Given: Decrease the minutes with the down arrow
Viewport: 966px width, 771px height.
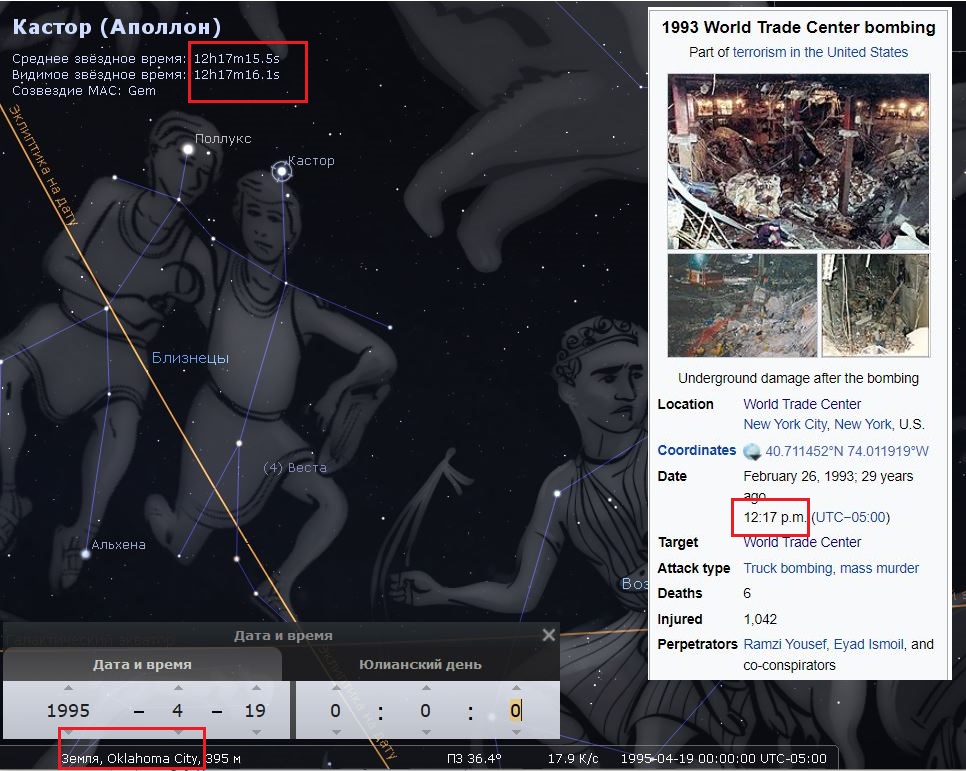Looking at the screenshot, I should (426, 732).
